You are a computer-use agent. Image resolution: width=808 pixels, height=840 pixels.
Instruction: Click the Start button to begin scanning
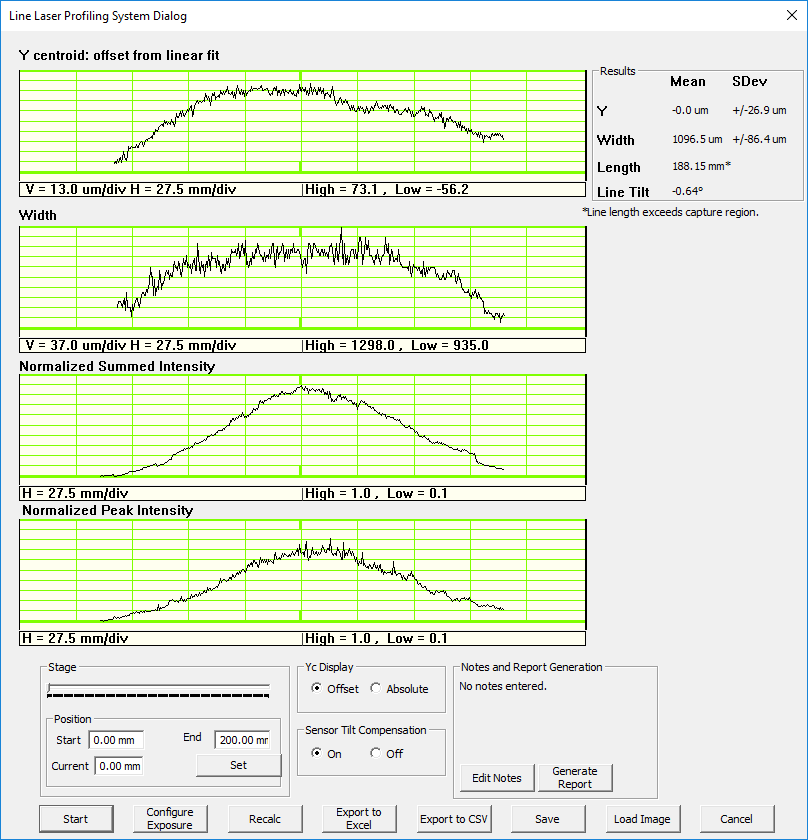click(76, 819)
